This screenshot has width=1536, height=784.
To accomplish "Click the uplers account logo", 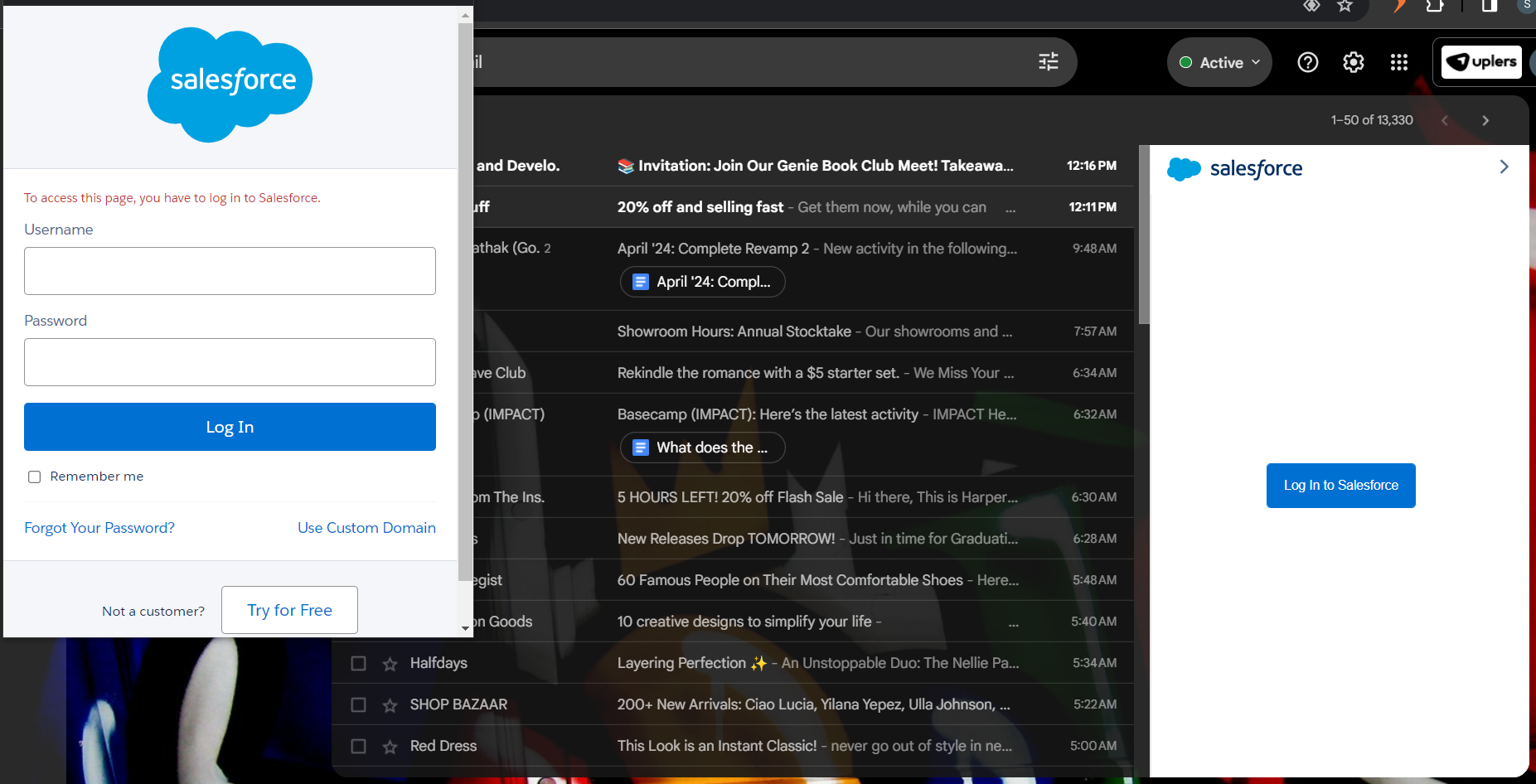I will pos(1481,62).
